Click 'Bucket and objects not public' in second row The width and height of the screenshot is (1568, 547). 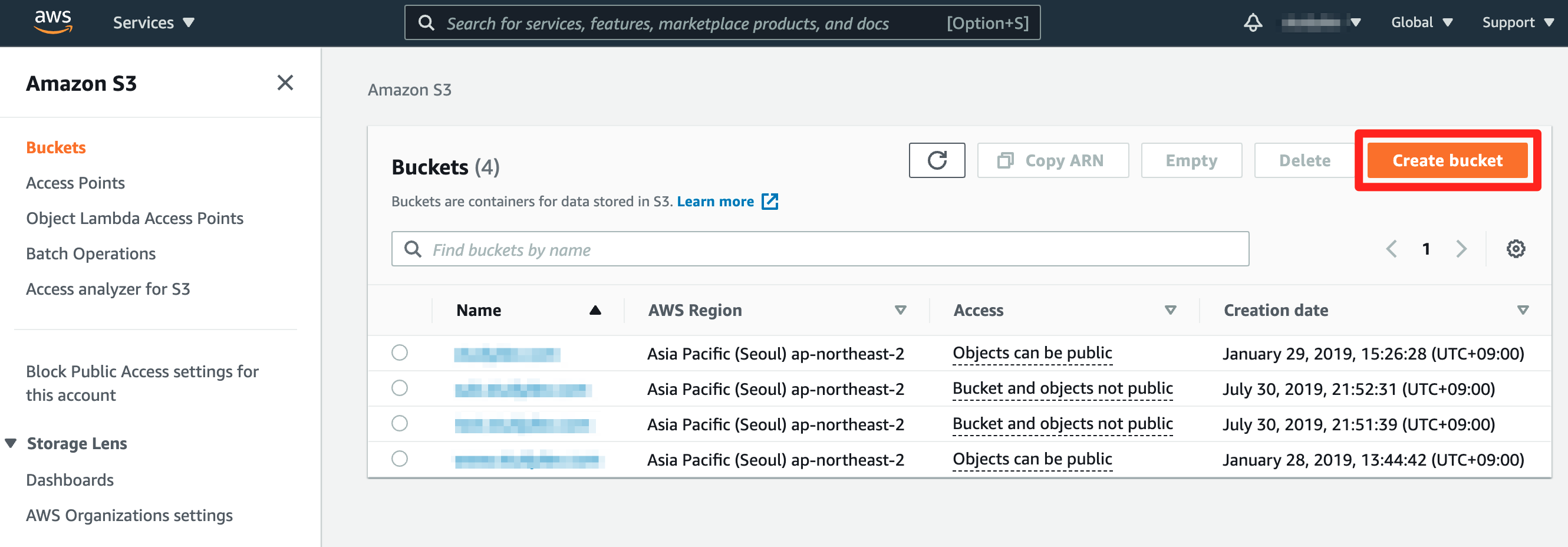[x=1063, y=389]
